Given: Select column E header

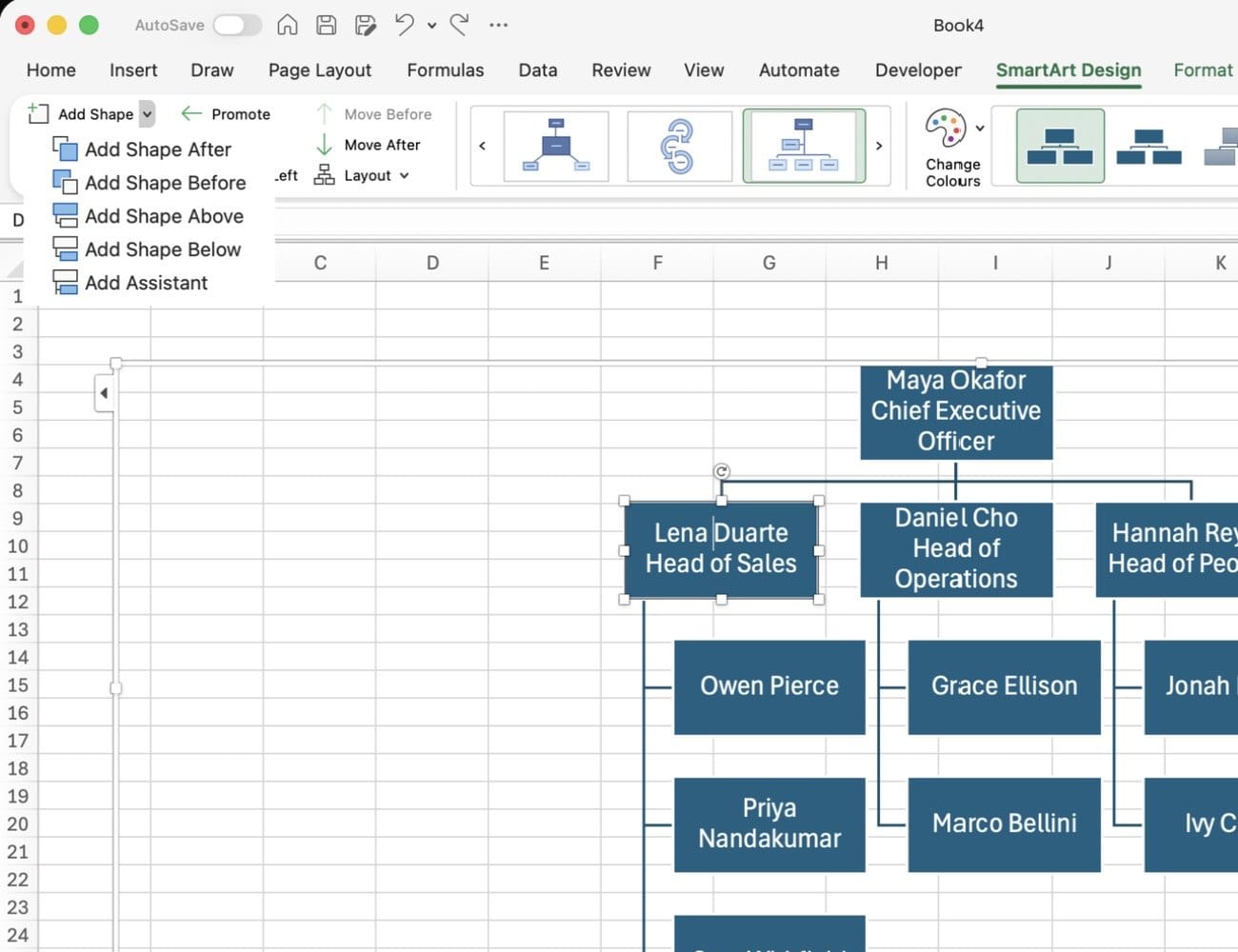Looking at the screenshot, I should coord(544,263).
